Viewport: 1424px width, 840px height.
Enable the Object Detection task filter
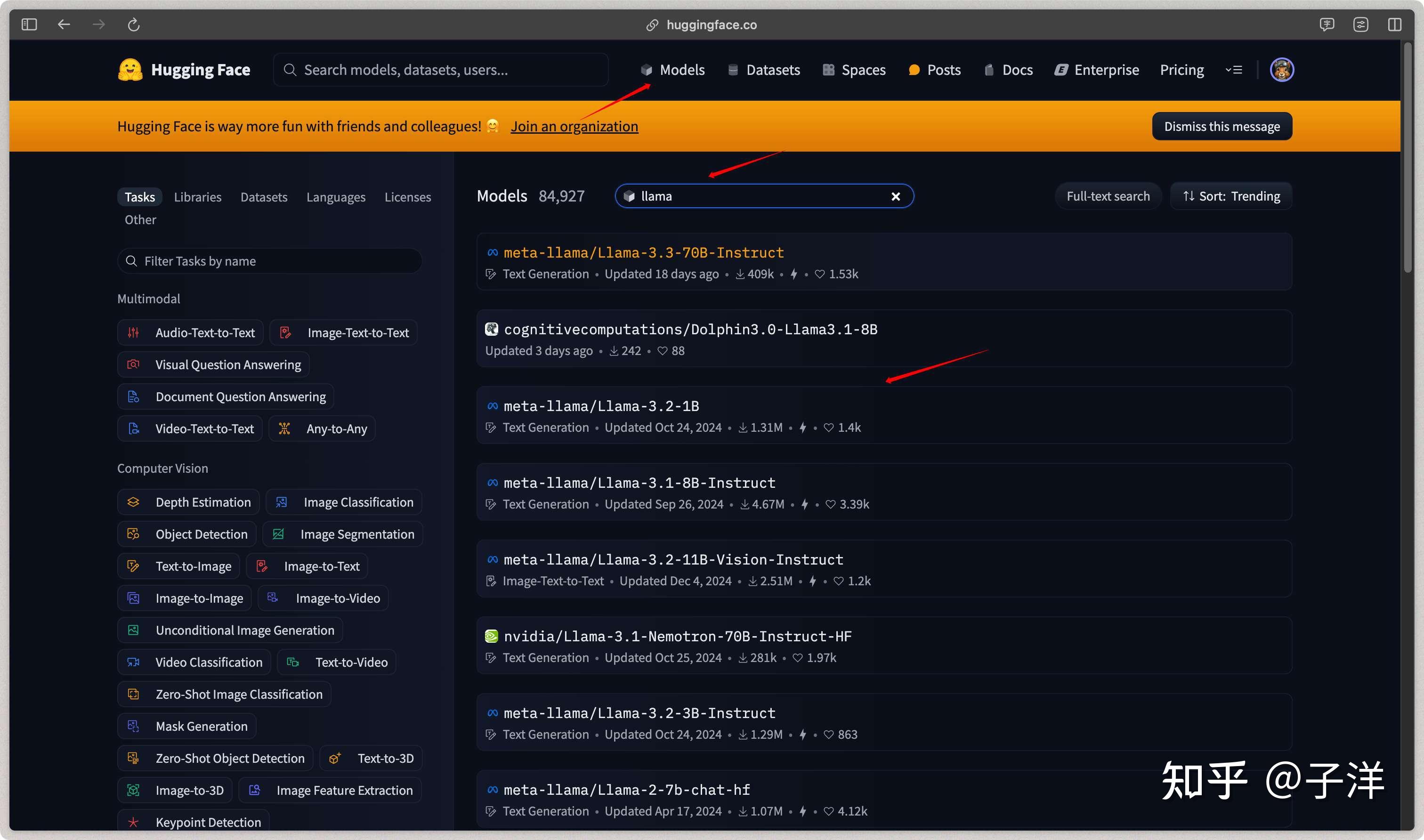click(187, 534)
